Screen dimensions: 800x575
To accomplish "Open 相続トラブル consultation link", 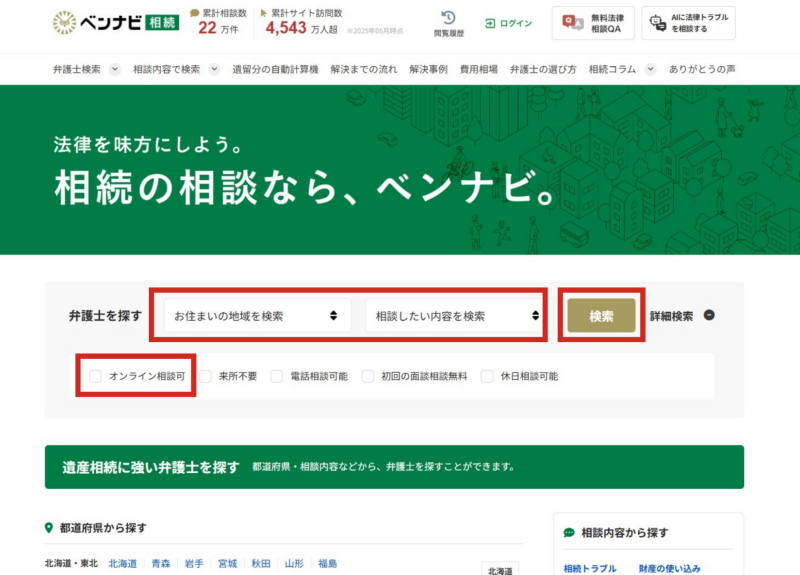I will pos(590,568).
